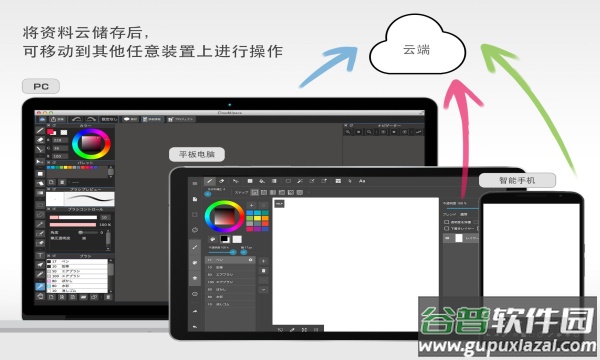Click the trash icon below PC brush list

click(x=108, y=297)
